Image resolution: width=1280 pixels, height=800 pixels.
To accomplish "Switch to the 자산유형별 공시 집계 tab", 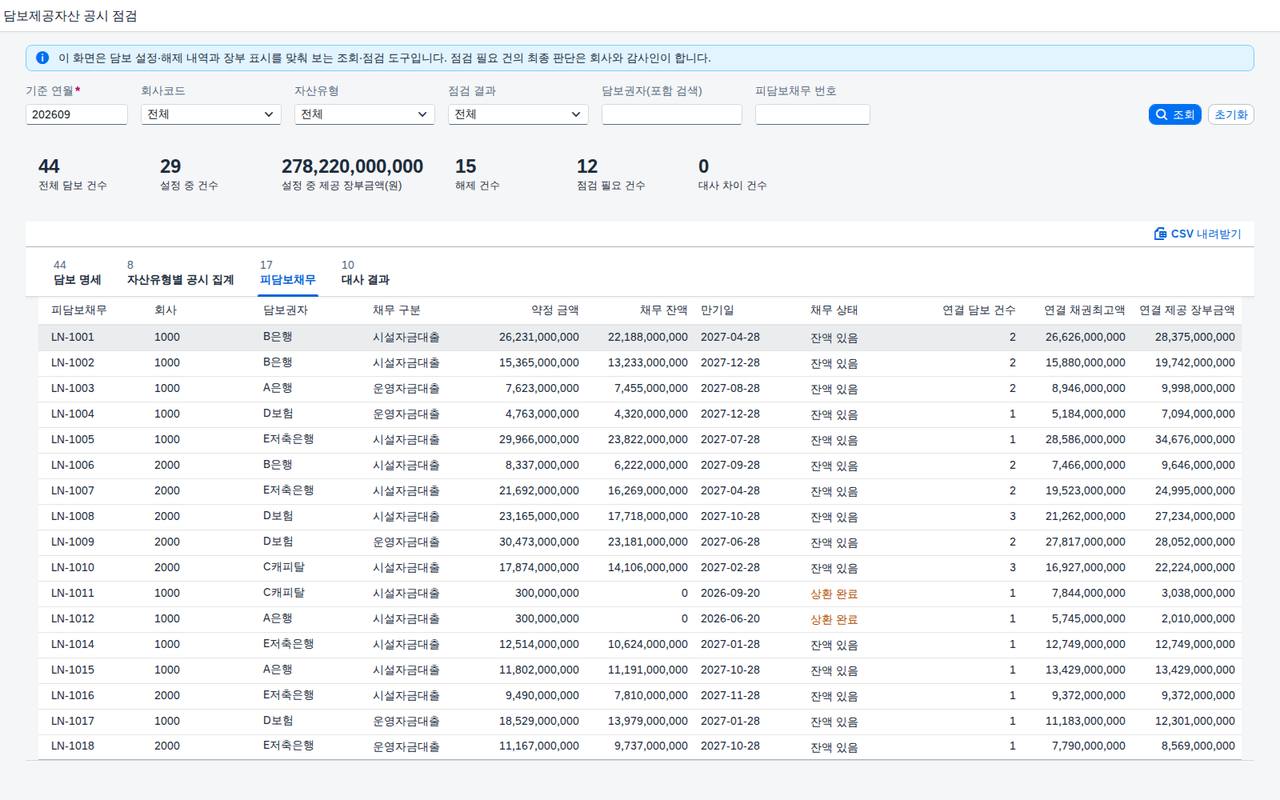I will (180, 273).
